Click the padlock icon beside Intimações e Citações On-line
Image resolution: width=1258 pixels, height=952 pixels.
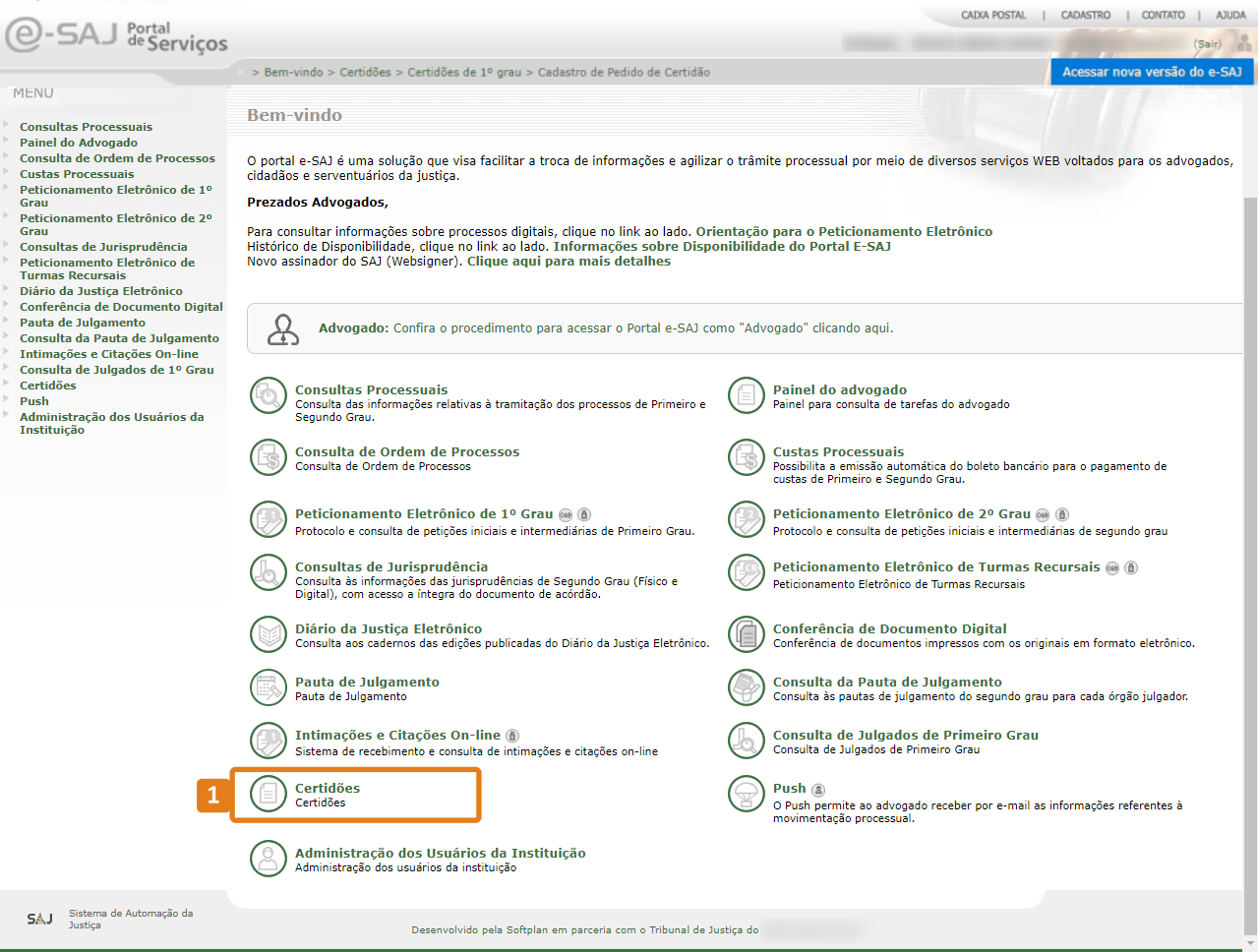[x=512, y=736]
